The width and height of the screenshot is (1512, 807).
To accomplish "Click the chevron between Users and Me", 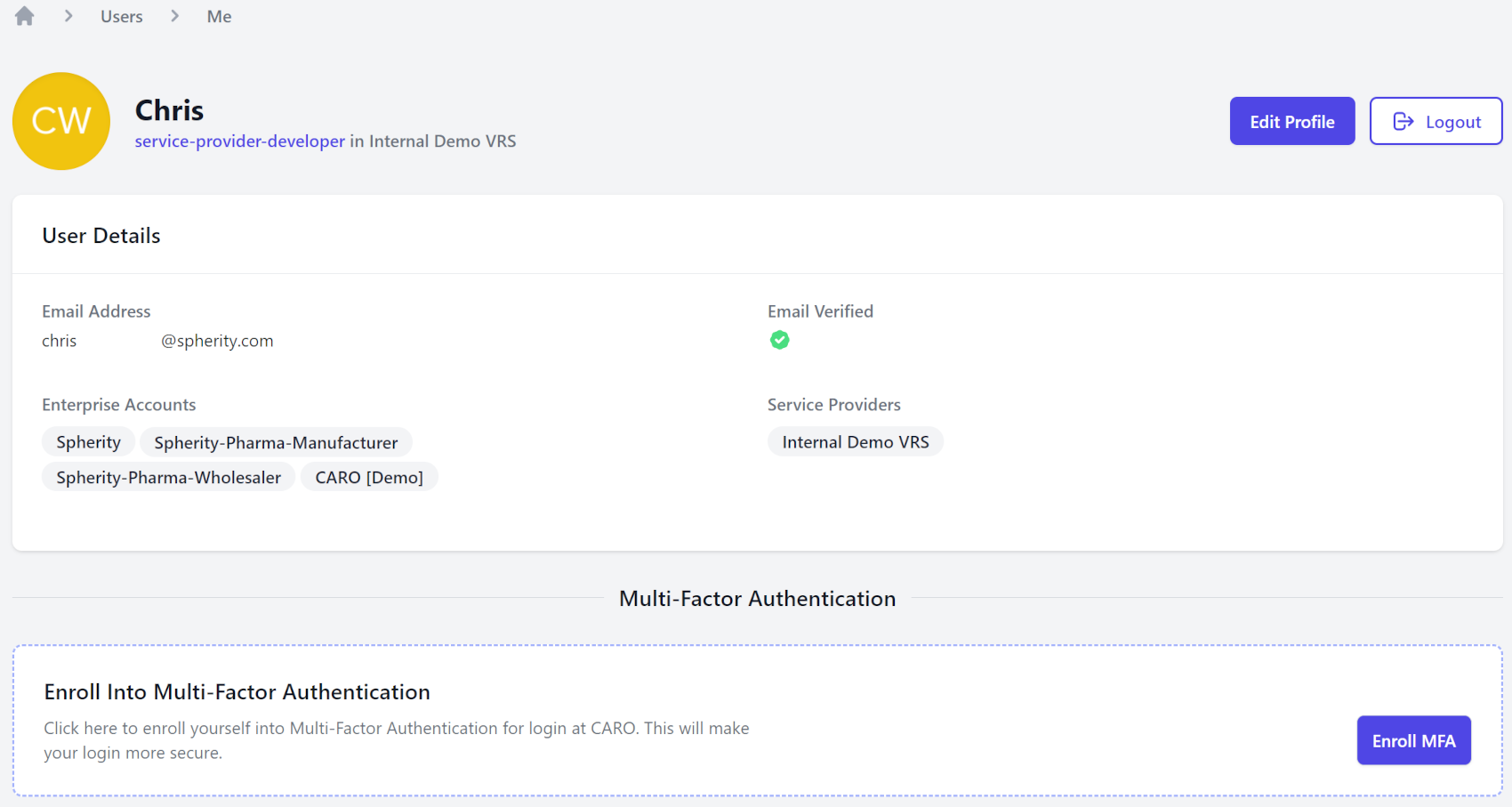I will (174, 15).
